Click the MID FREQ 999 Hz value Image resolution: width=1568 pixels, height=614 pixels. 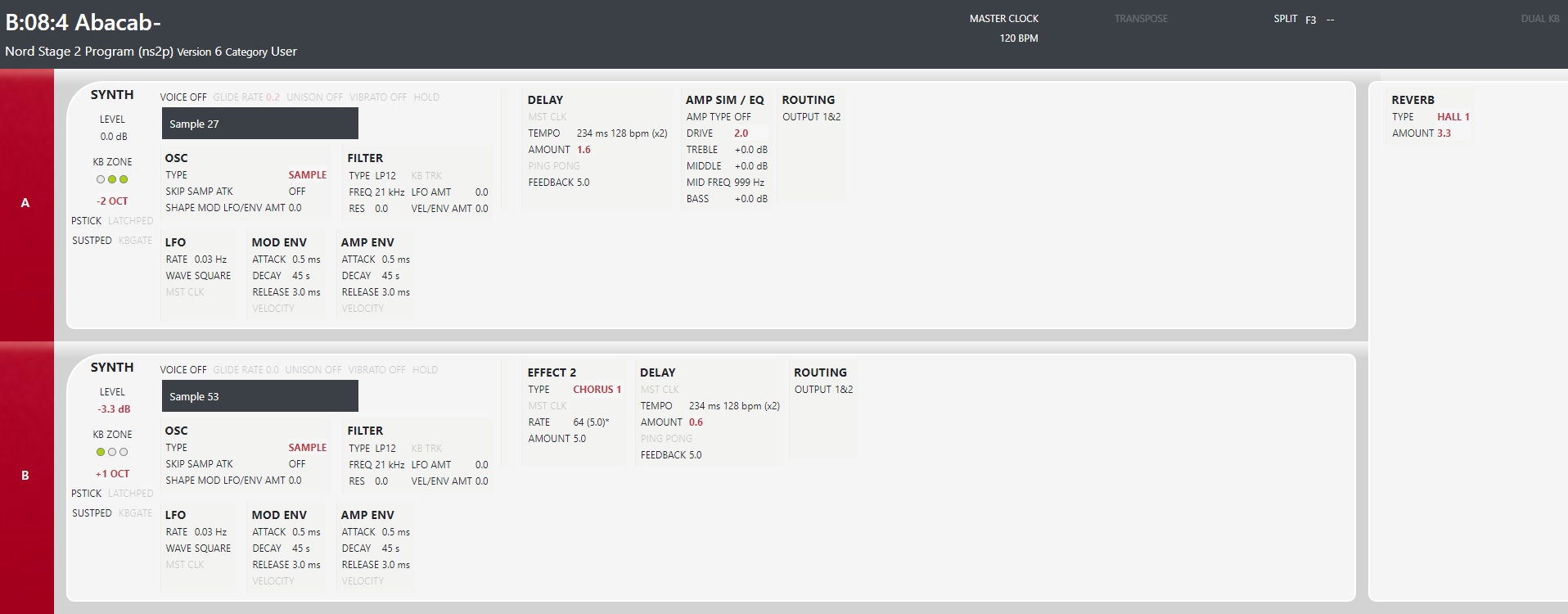(749, 183)
